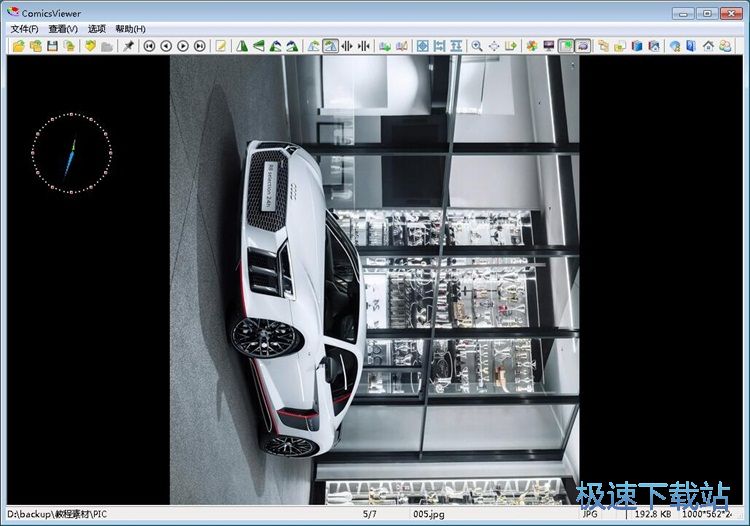
Task: Click the copy files icon beside save
Action: click(69, 46)
